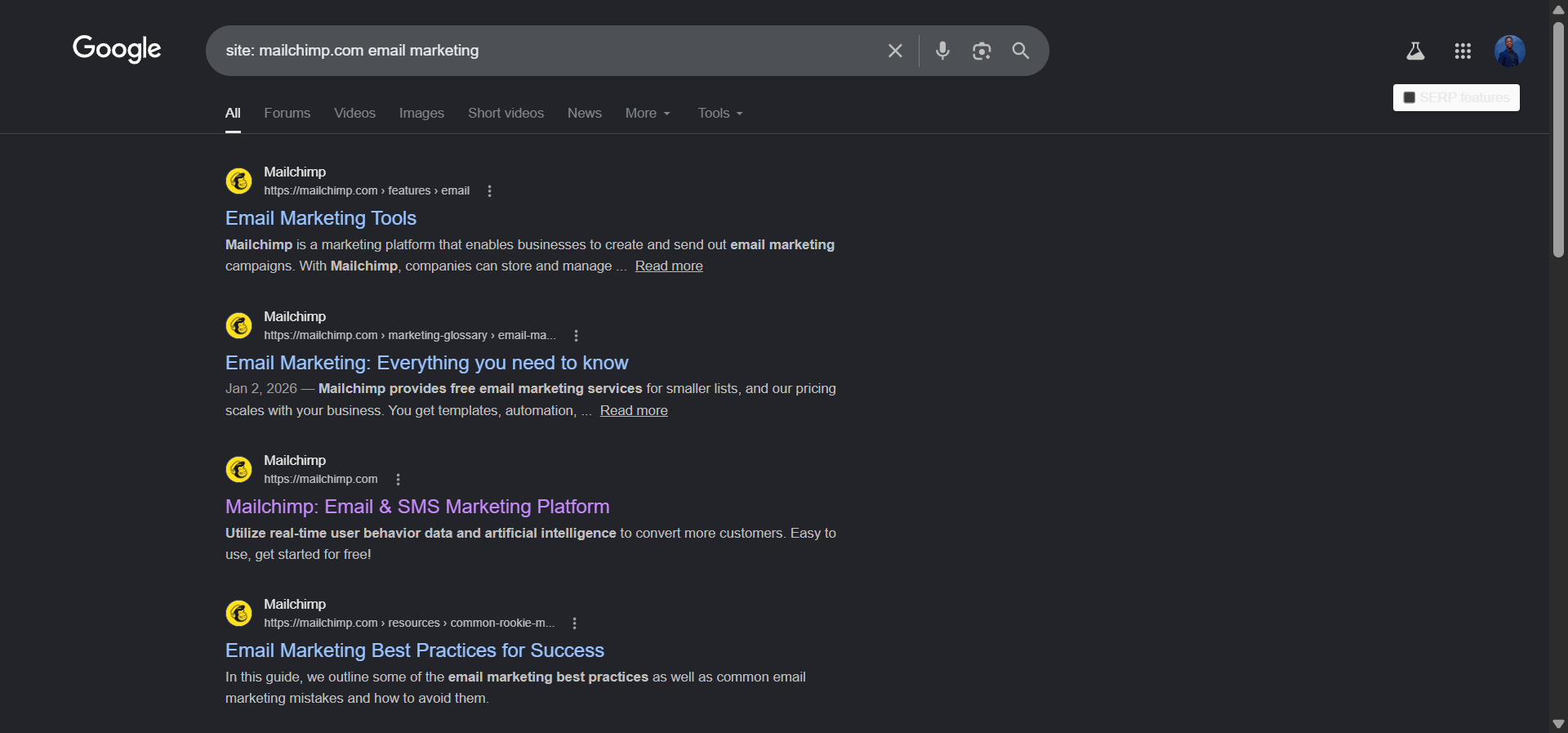Click Read more in Jan 2, 2026 snippet
Screen dimensions: 1568x733
click(634, 411)
